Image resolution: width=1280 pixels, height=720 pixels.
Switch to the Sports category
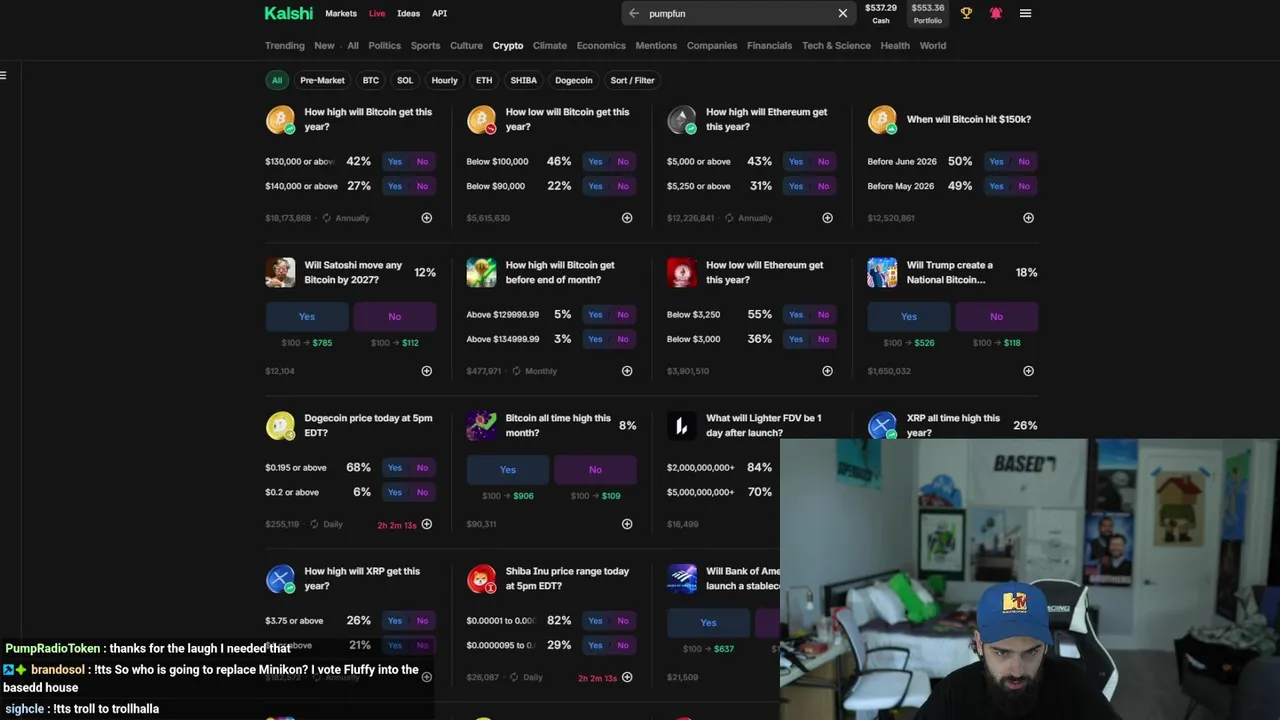[425, 45]
